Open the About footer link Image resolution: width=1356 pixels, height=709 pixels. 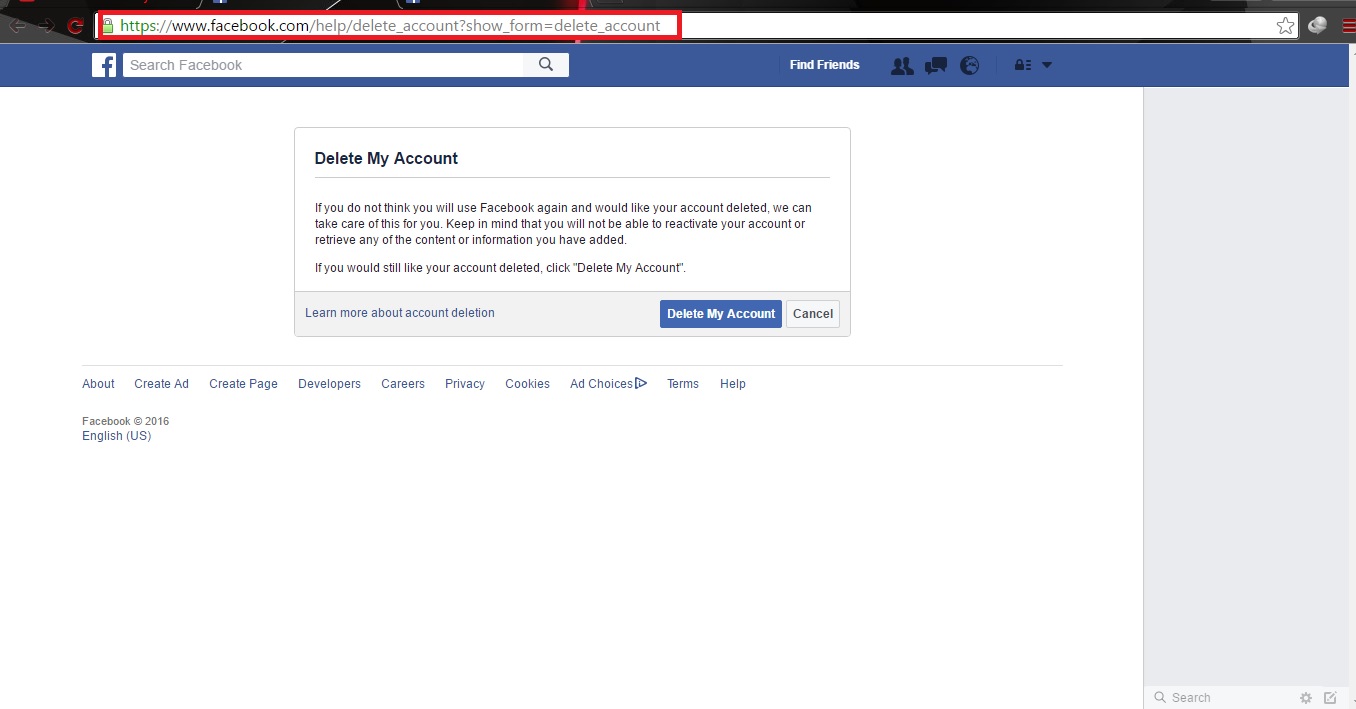(98, 384)
